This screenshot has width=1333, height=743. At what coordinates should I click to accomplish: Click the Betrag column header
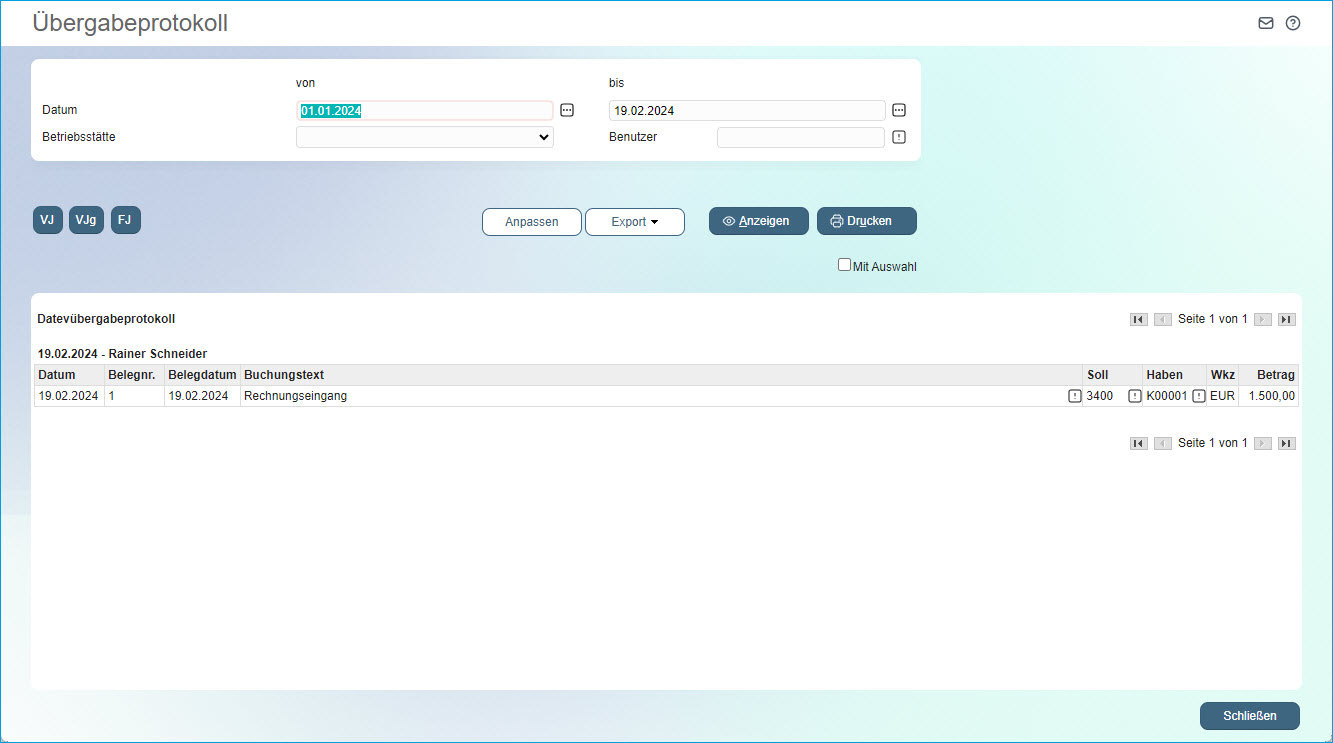(1268, 375)
